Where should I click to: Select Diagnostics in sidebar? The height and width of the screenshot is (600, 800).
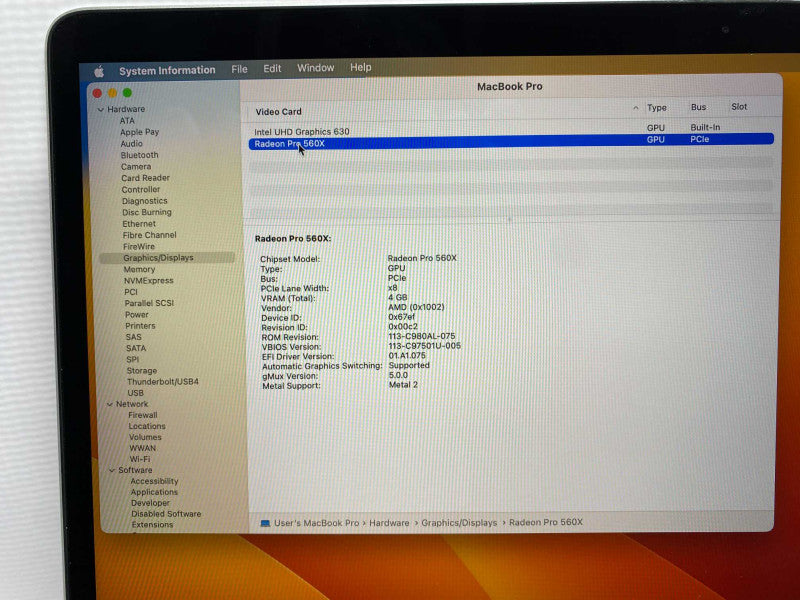point(144,201)
